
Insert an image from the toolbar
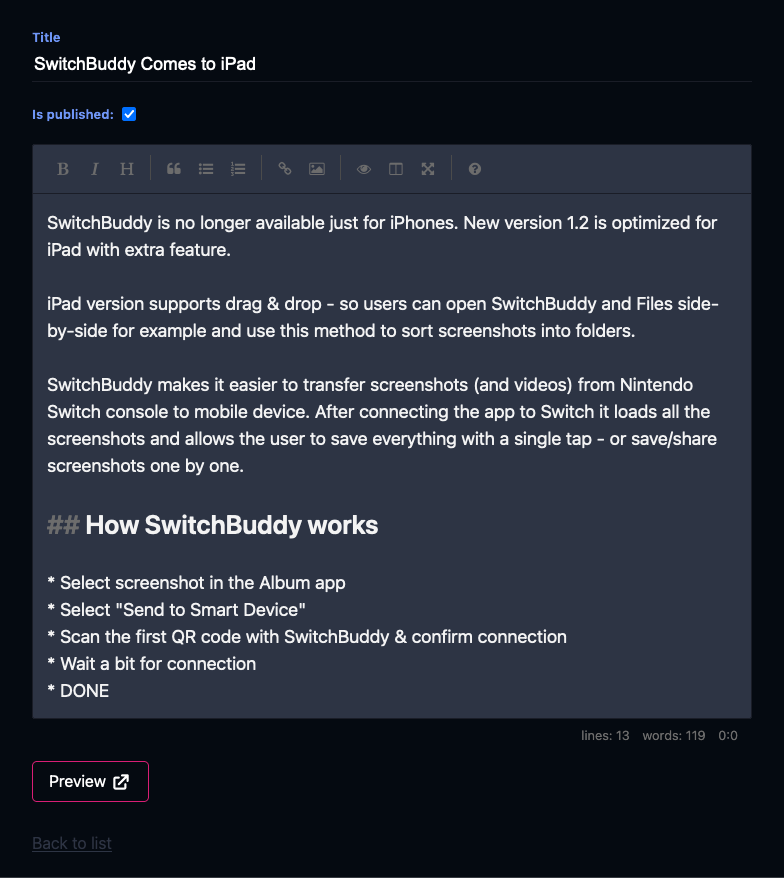pyautogui.click(x=317, y=169)
